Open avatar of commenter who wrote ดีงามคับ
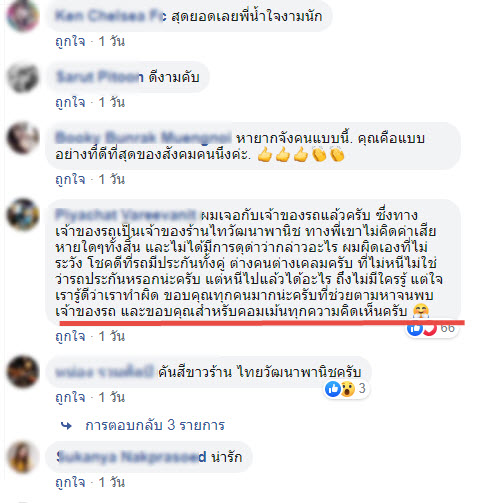 click(x=22, y=77)
